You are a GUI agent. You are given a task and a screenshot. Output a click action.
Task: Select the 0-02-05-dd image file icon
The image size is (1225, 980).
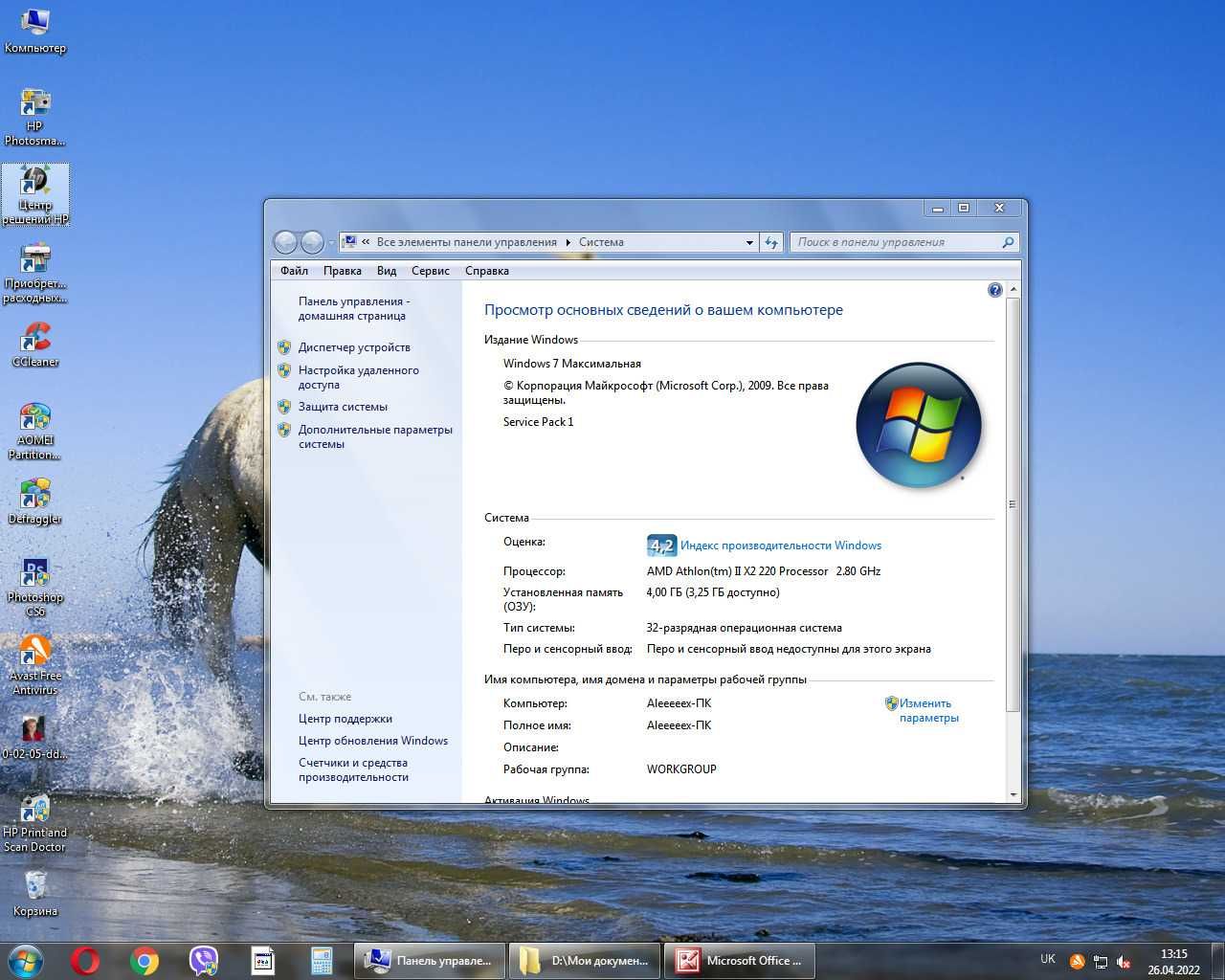point(35,737)
